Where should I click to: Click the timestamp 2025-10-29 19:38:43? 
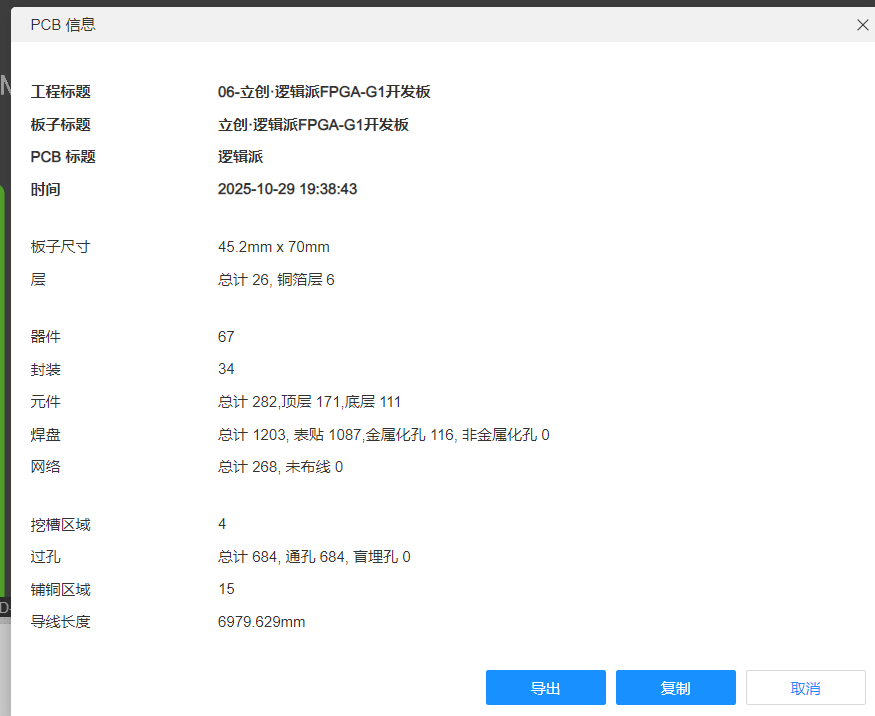coord(287,189)
